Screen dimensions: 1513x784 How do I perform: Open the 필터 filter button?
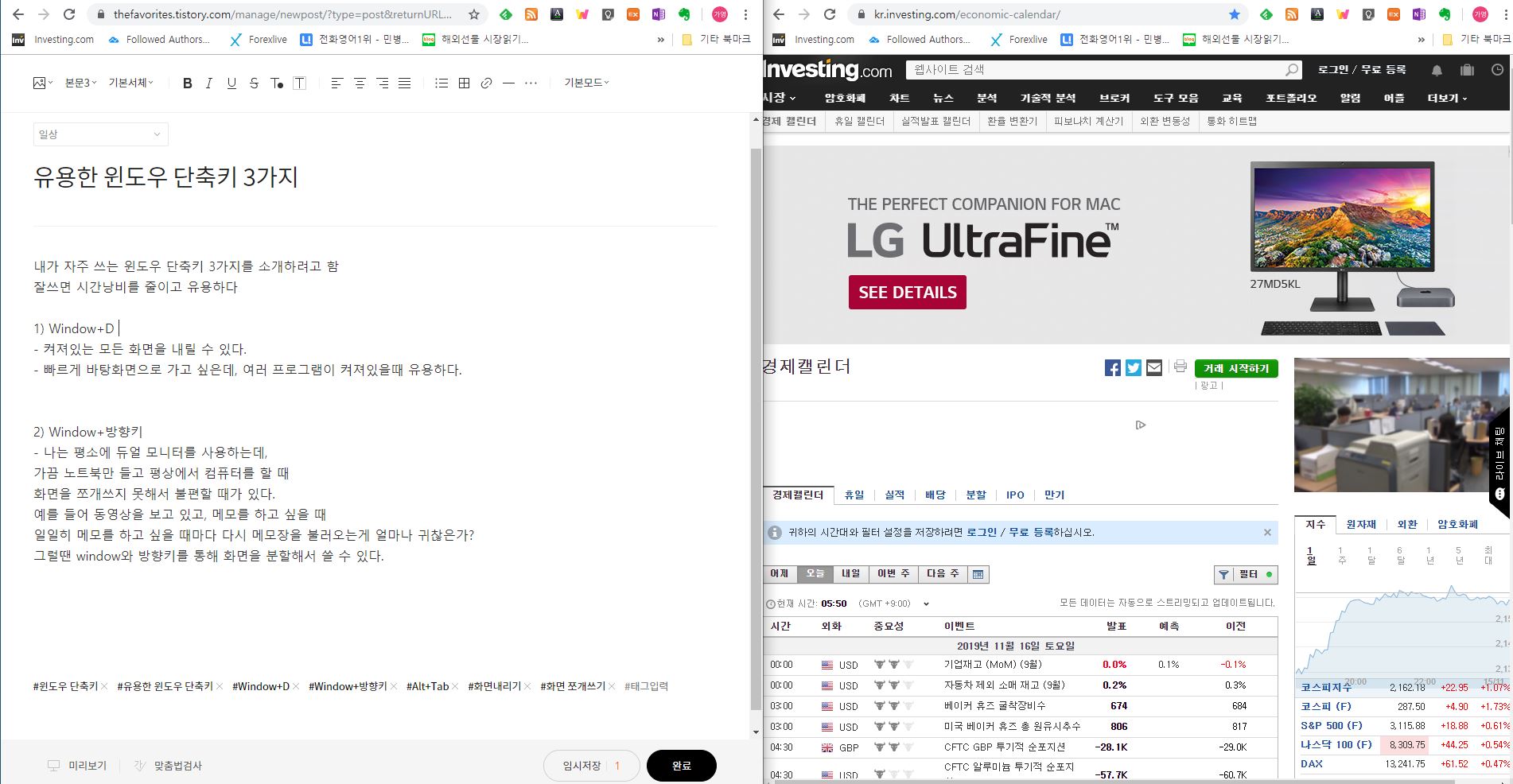coord(1246,574)
